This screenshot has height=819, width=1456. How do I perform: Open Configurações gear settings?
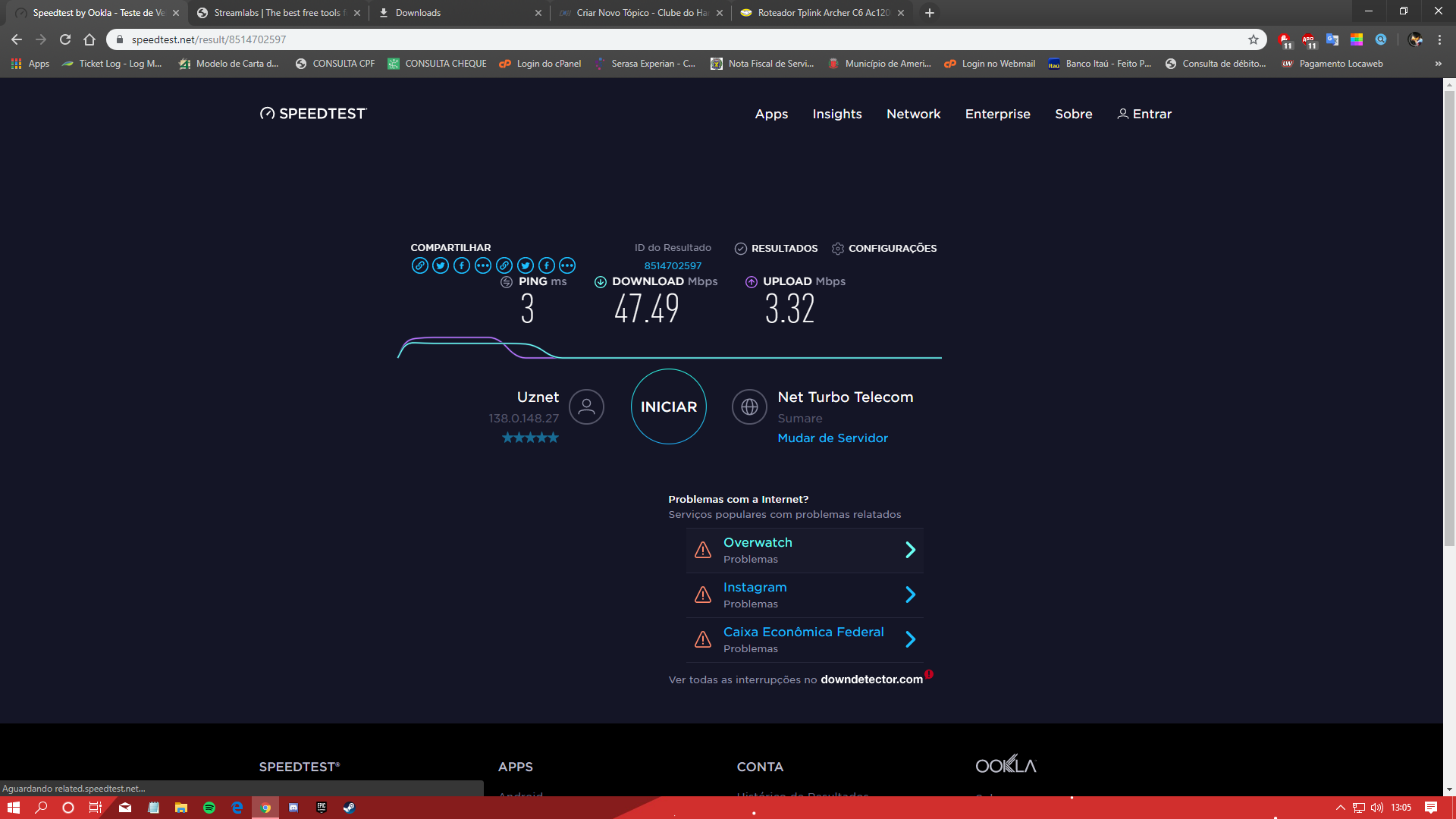tap(838, 249)
